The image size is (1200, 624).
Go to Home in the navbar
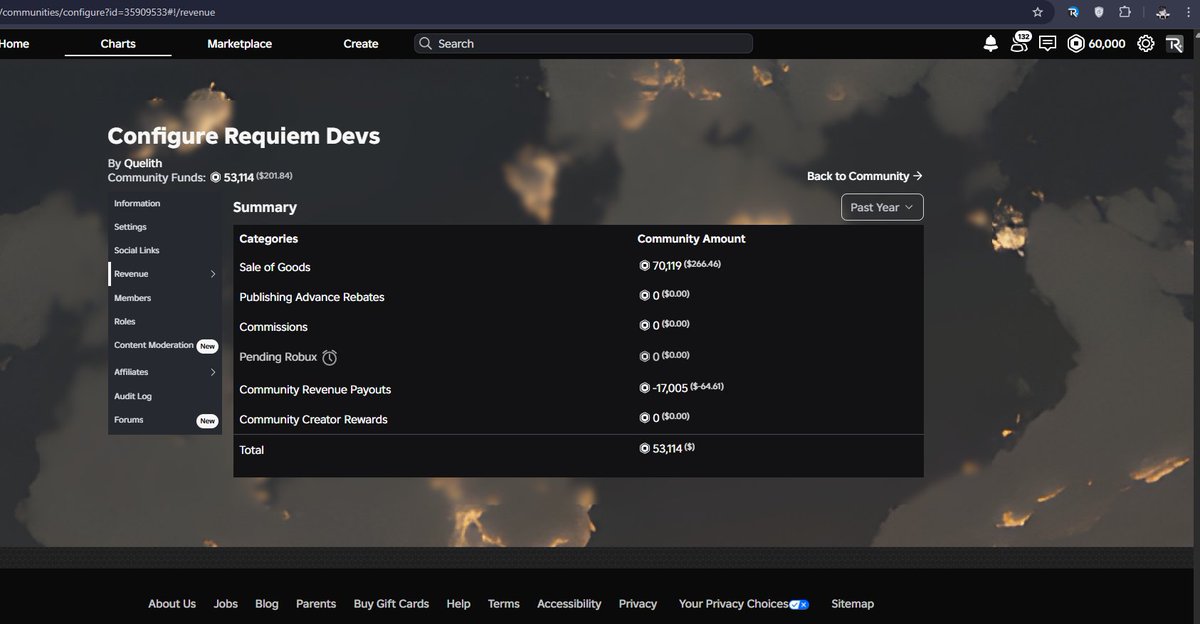(x=15, y=44)
